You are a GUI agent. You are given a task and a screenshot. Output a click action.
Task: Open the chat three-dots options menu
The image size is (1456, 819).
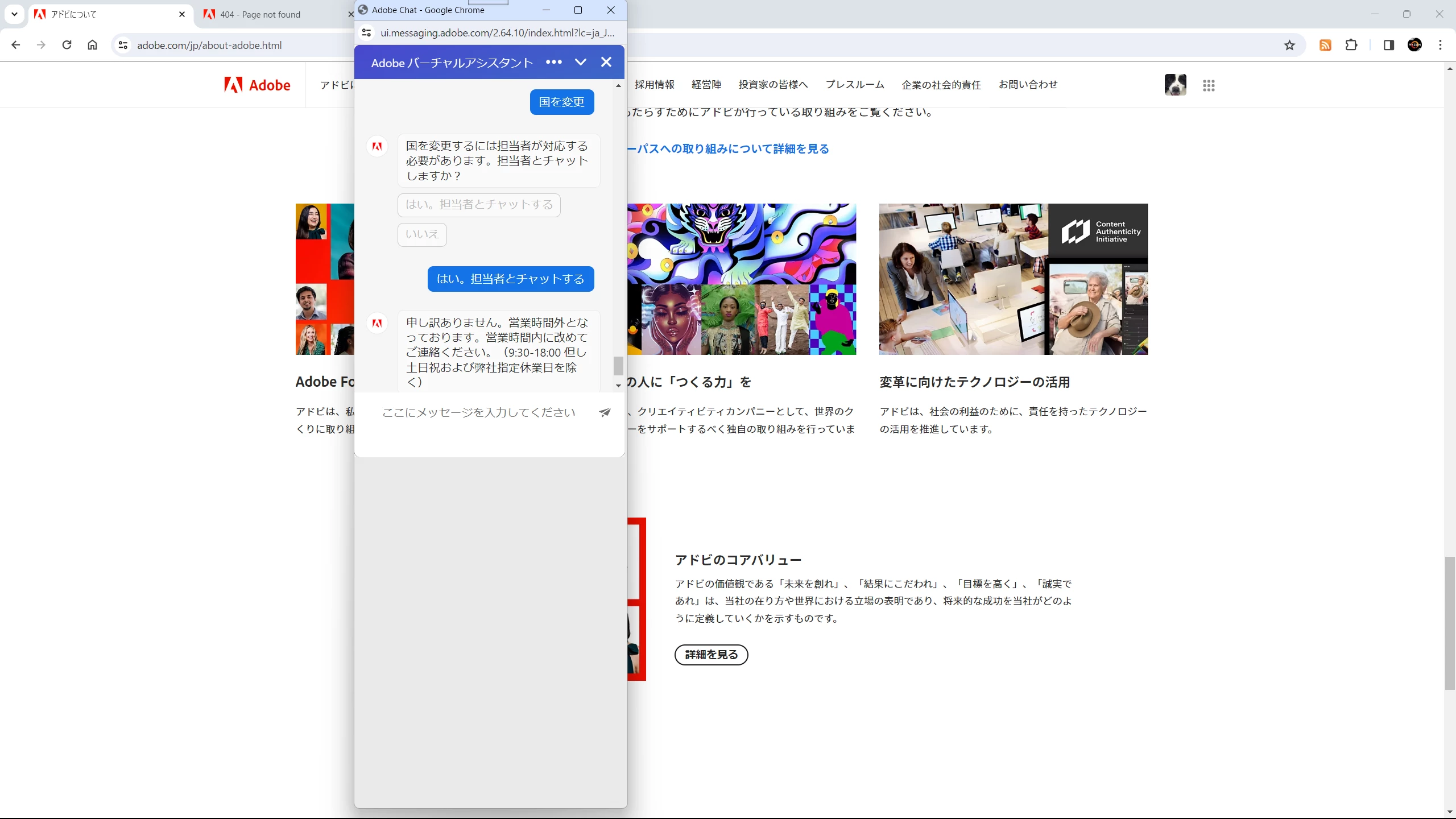click(x=553, y=62)
